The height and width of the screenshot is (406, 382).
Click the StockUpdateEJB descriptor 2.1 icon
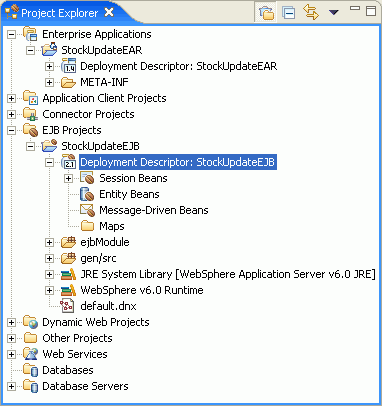(x=69, y=162)
